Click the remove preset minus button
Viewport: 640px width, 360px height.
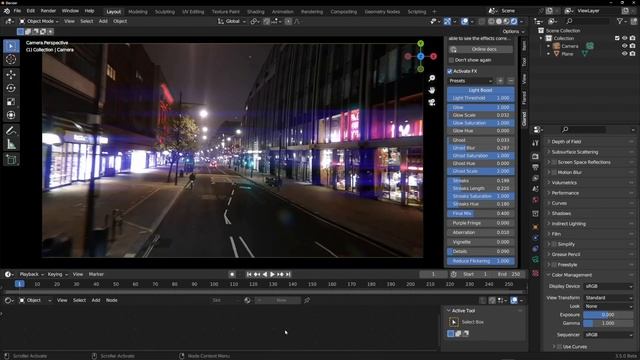[510, 81]
